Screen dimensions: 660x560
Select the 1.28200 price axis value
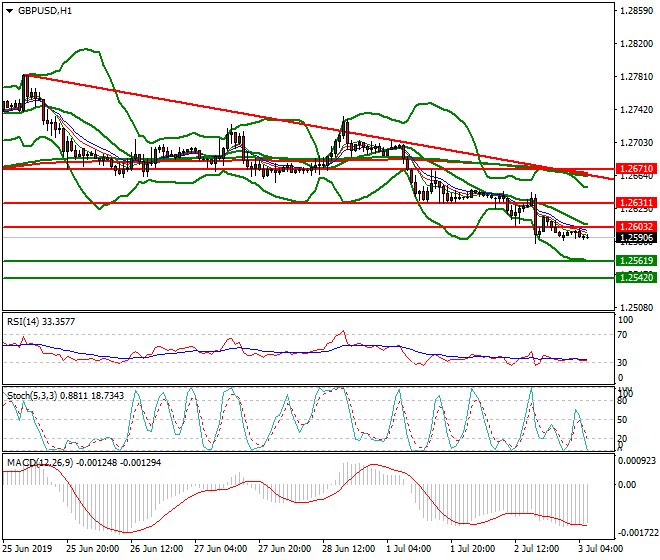tap(637, 44)
